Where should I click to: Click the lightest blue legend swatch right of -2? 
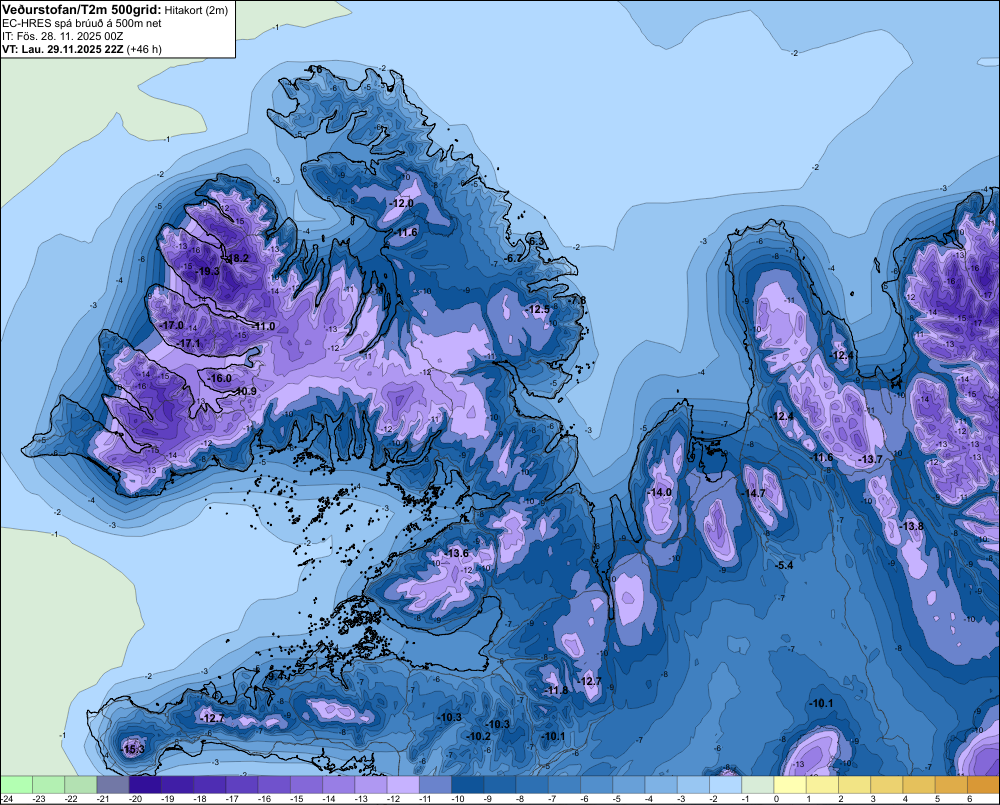726,784
